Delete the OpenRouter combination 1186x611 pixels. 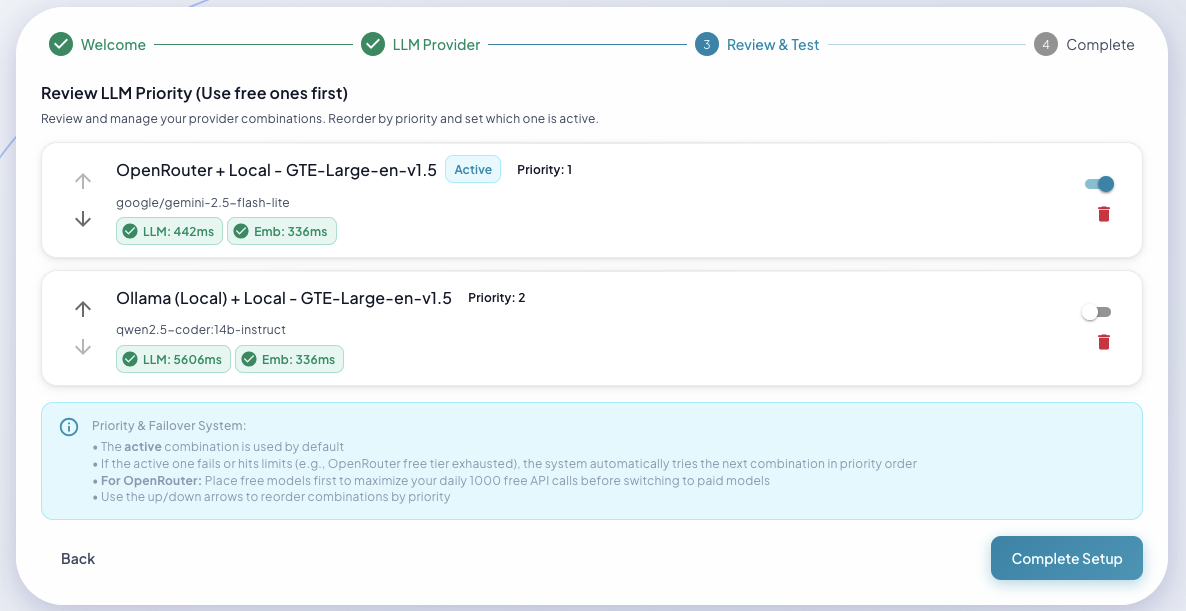click(1103, 213)
